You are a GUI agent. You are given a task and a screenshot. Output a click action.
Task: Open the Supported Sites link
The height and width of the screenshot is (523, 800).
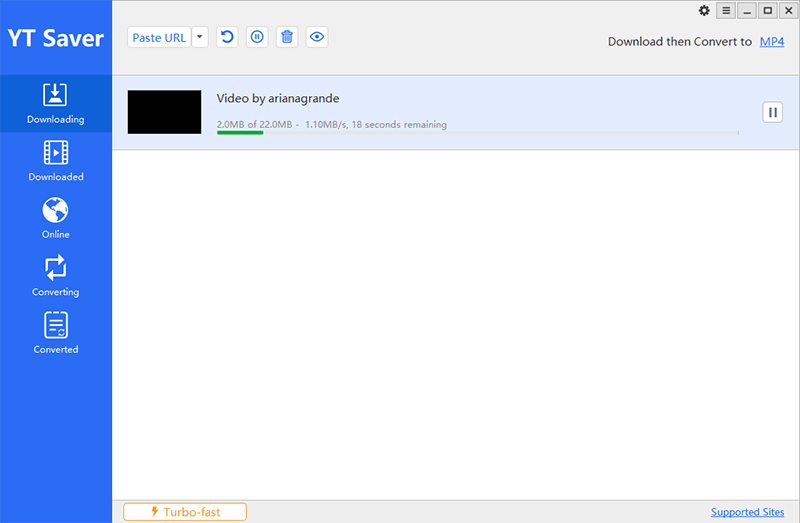pos(747,512)
